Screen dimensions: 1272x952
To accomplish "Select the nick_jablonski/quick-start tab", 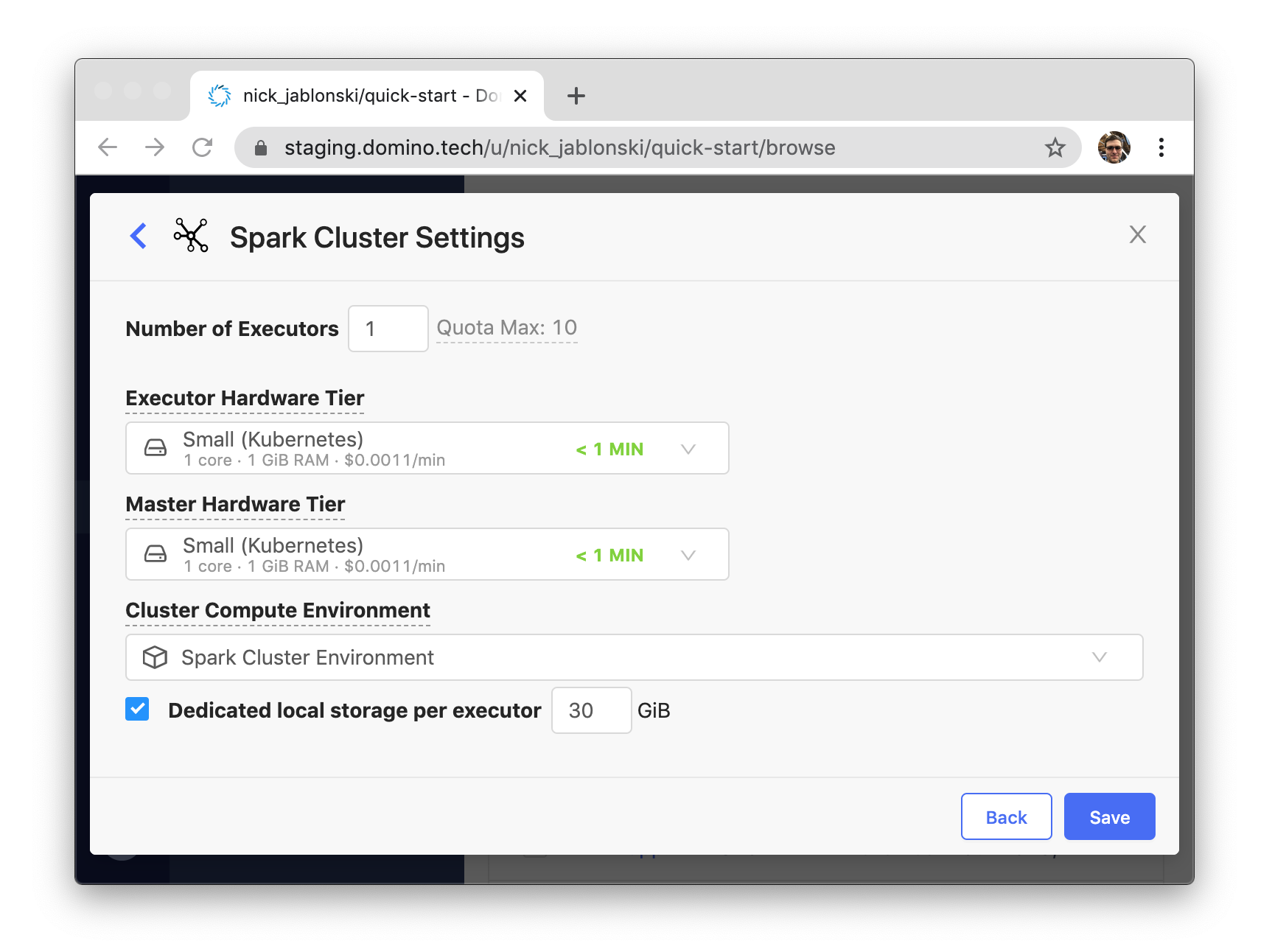I will (367, 96).
